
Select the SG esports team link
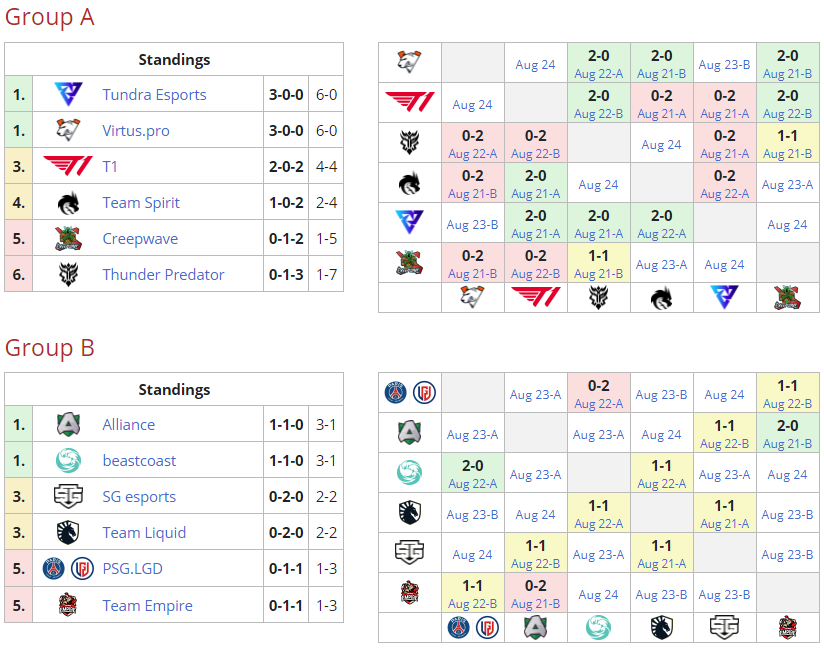[x=139, y=497]
